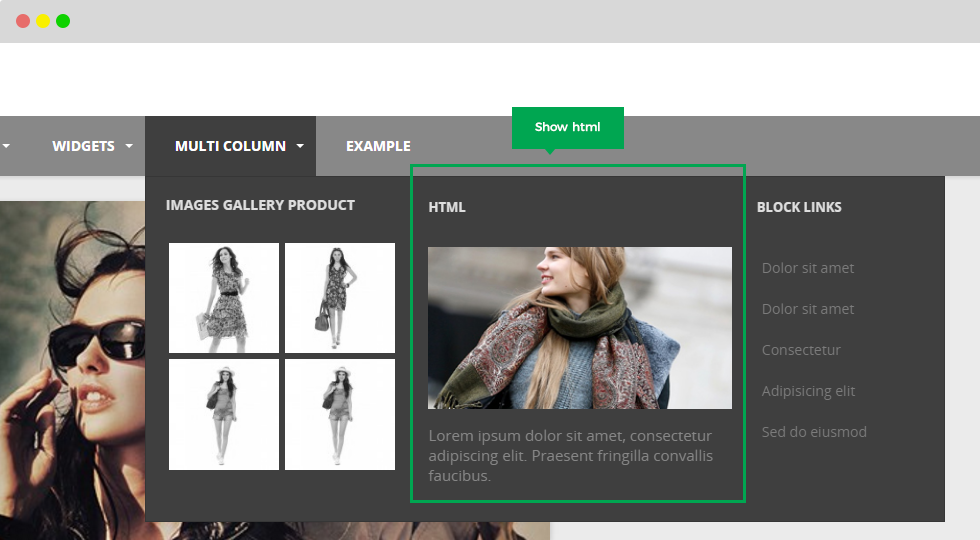Click the sunglasses woman banner image
This screenshot has width=980, height=540.
pos(72,369)
